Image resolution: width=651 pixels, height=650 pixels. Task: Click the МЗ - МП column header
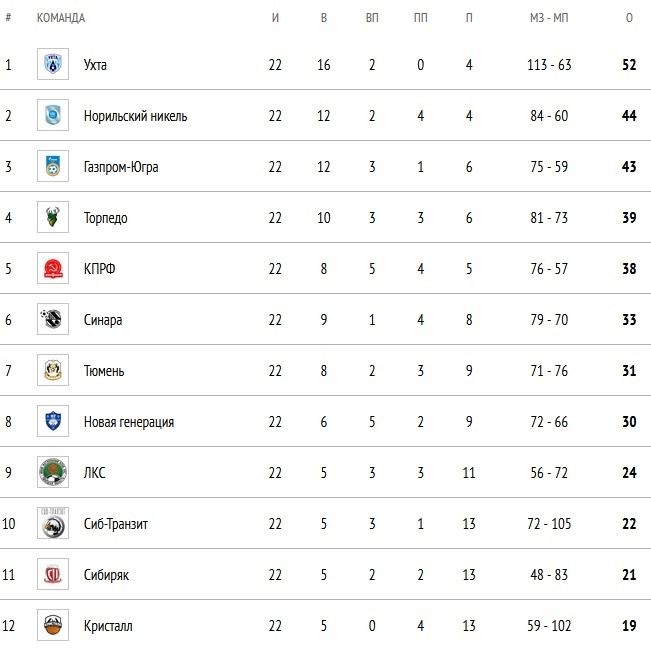tap(549, 18)
